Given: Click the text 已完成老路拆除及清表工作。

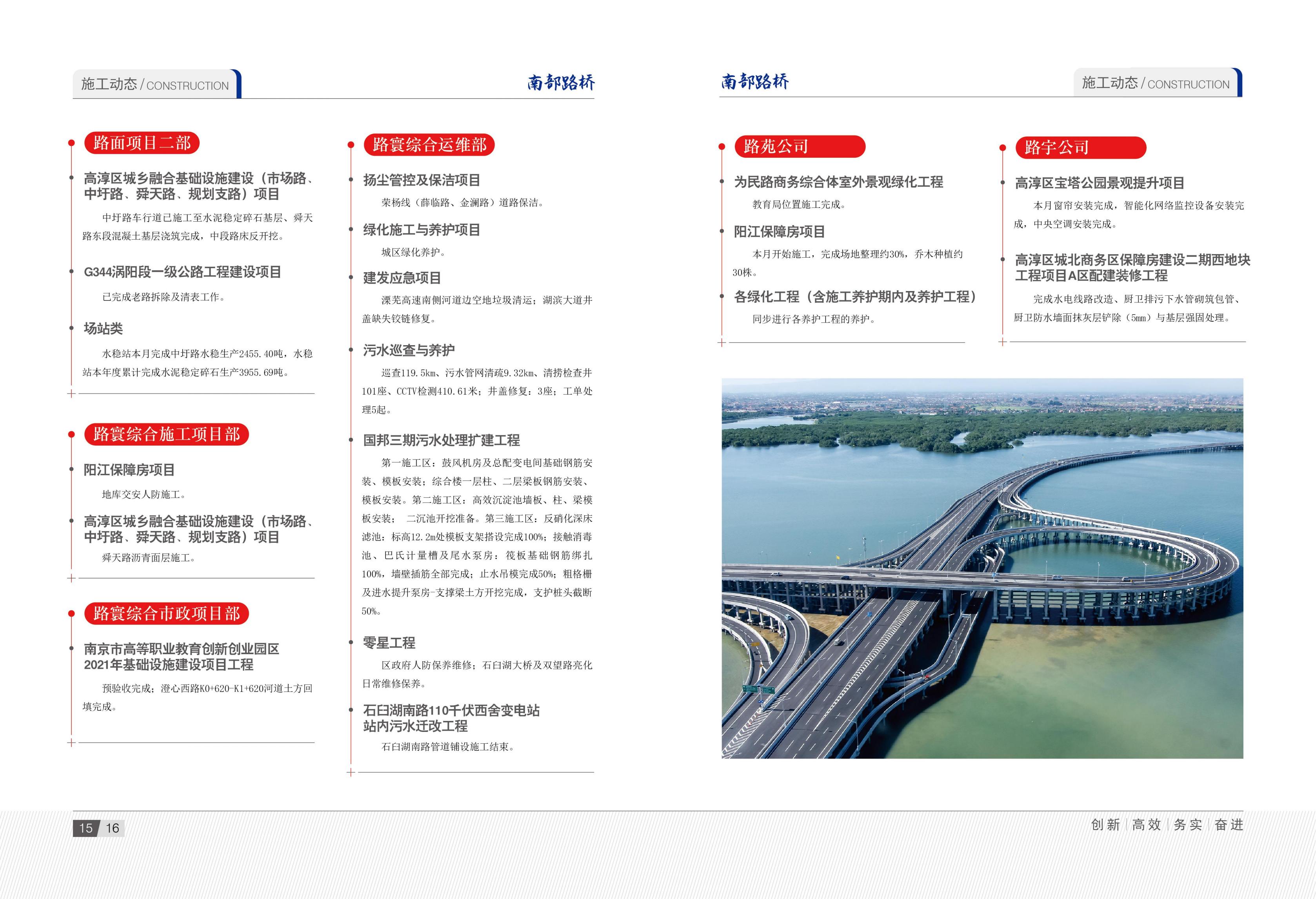Looking at the screenshot, I should coord(164,297).
